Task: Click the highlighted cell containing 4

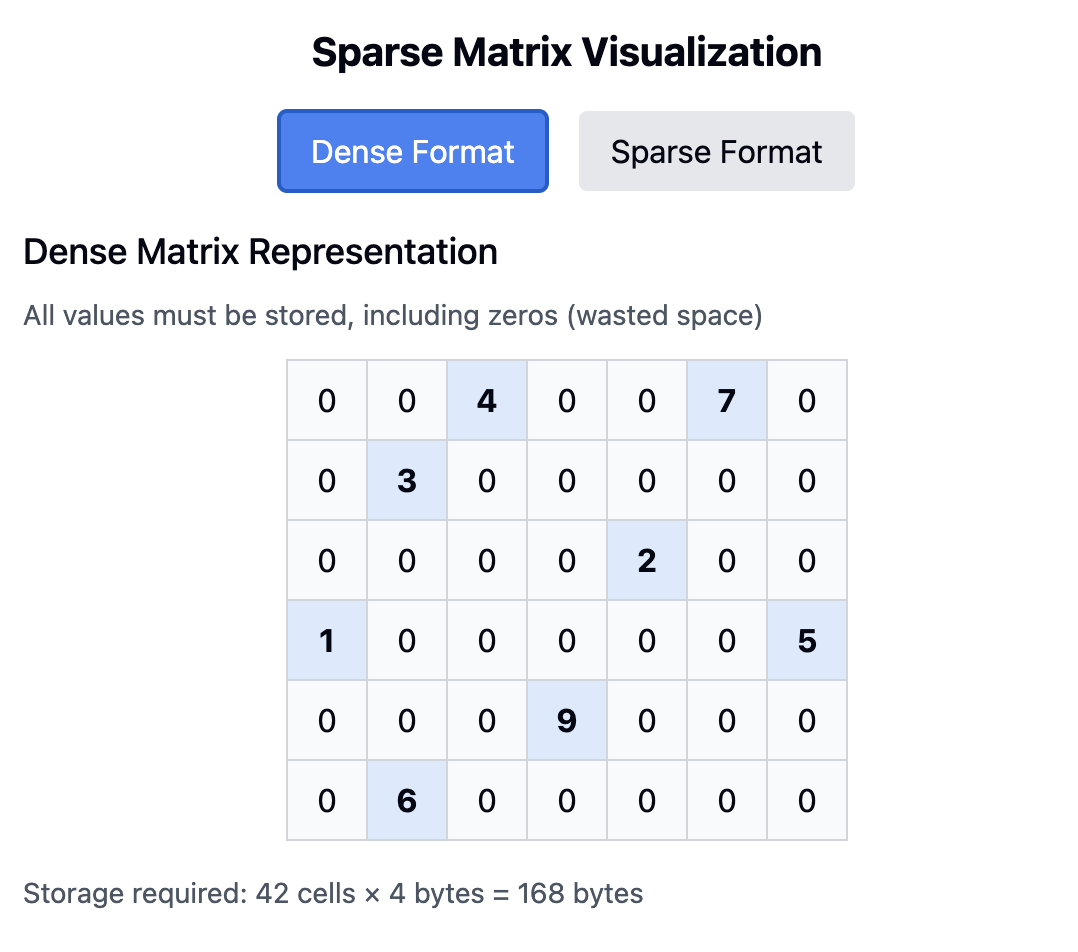Action: point(487,401)
